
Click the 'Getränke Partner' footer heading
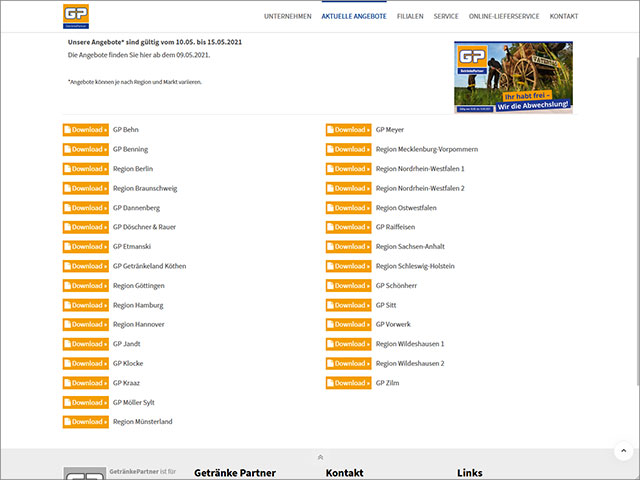coord(235,473)
